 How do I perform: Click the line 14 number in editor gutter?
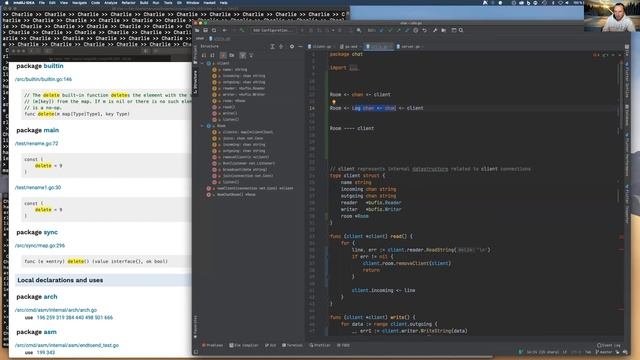[312, 108]
